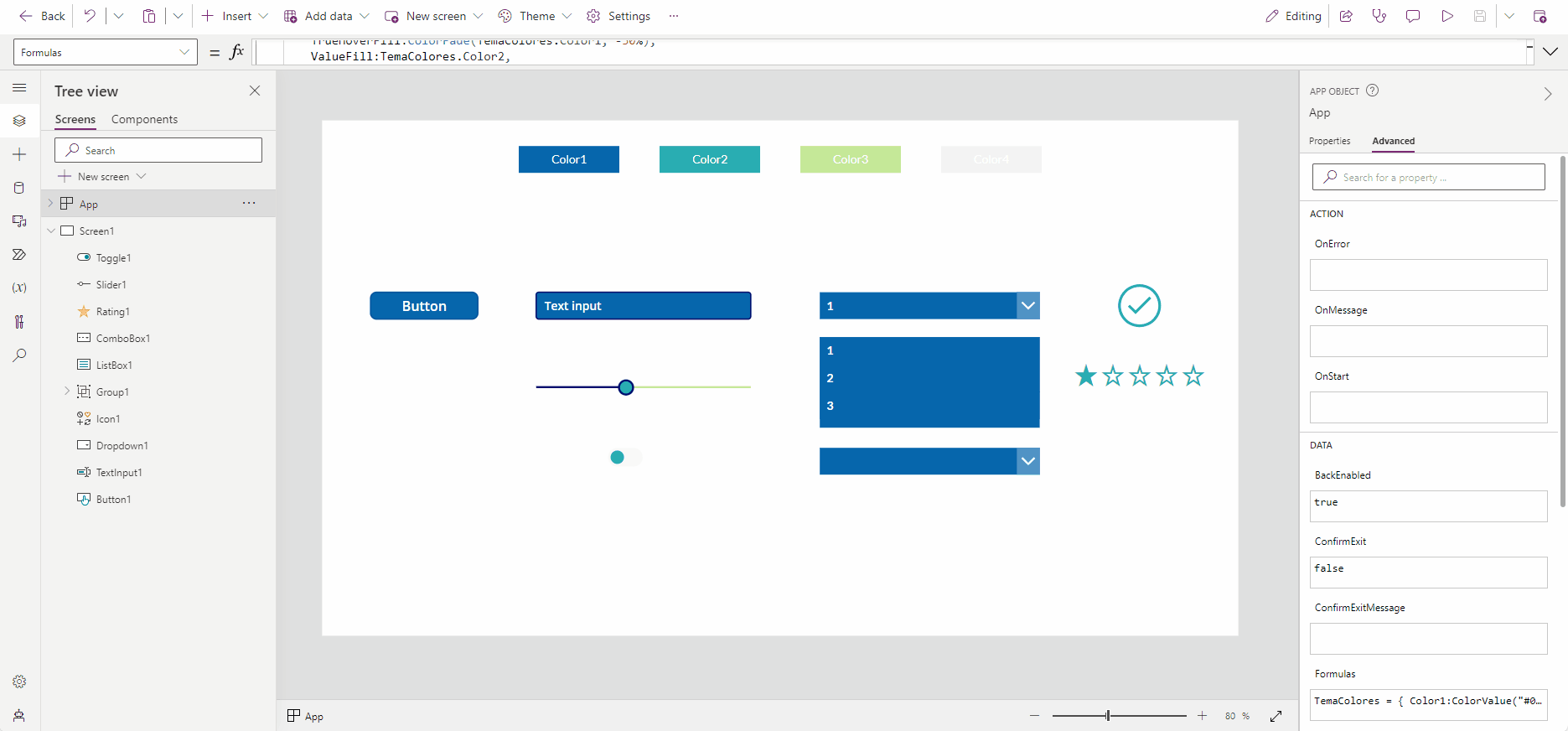The height and width of the screenshot is (731, 1568).
Task: Open the Search icon in left sidebar
Action: [x=19, y=355]
